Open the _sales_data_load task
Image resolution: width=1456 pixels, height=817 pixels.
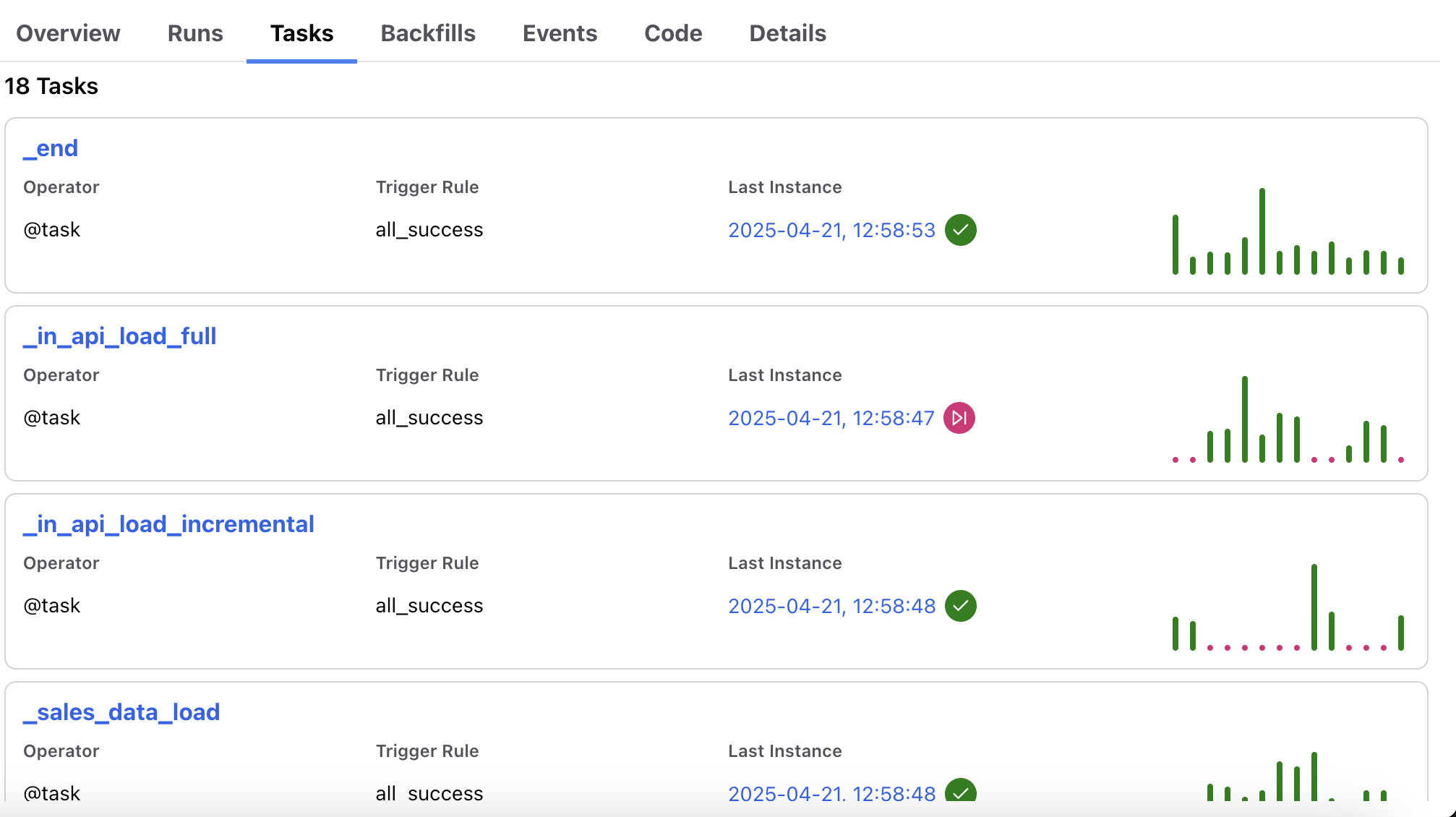(122, 712)
